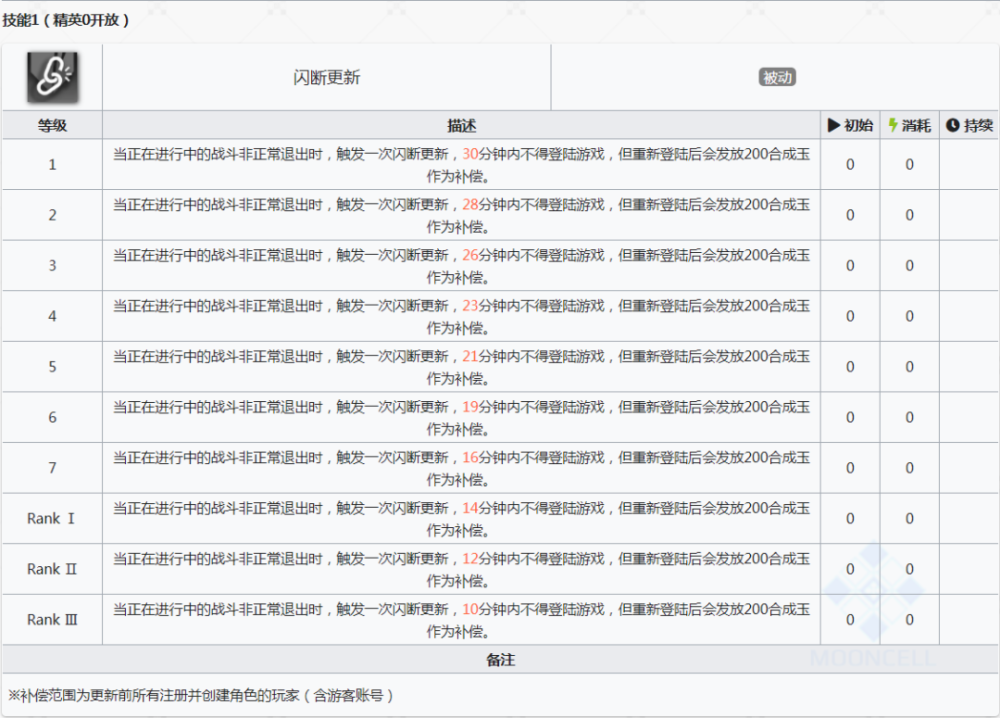
Task: Click the 被动 passive tag badge
Action: tap(777, 77)
